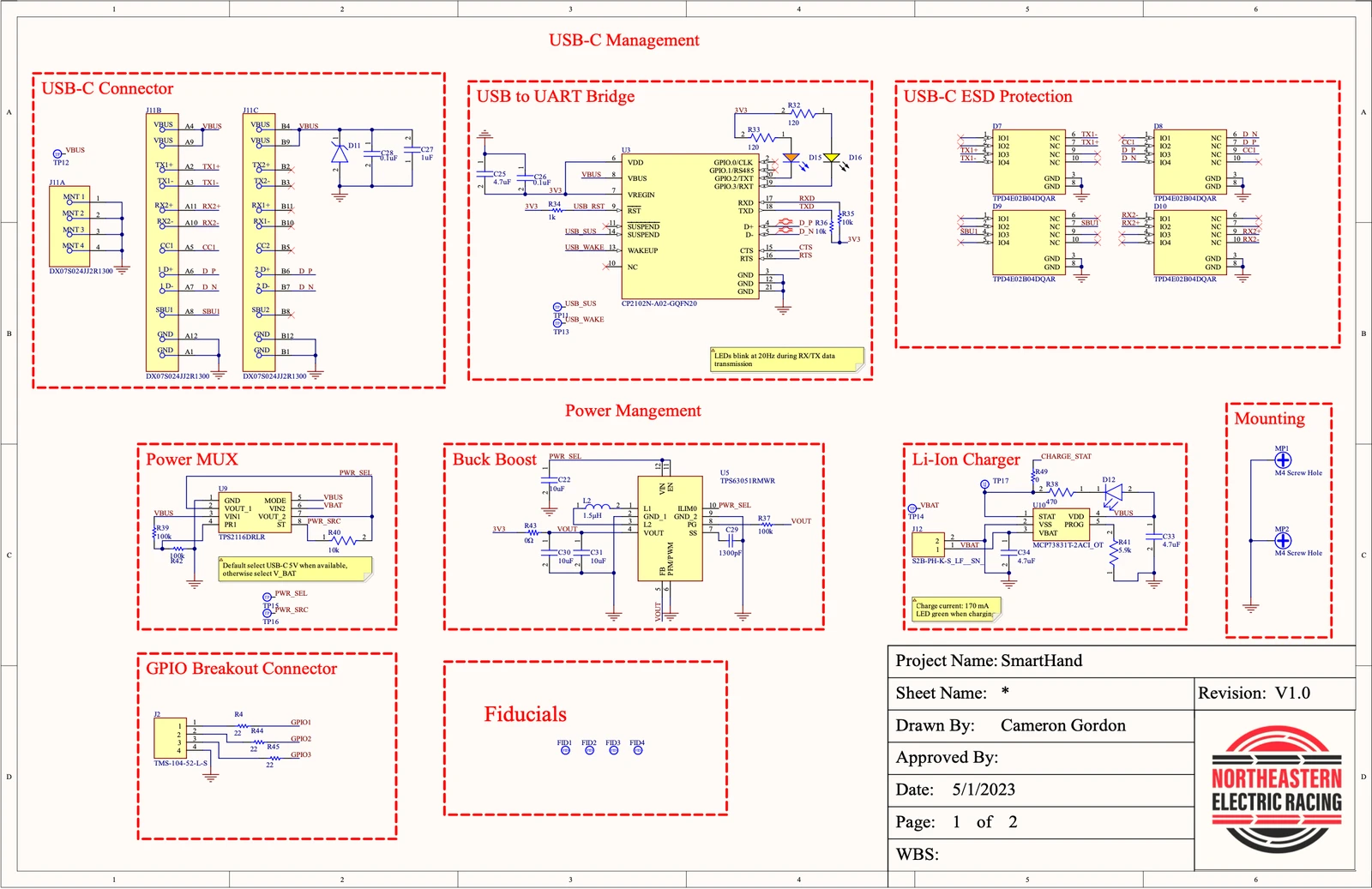Click test point TP14 for VBAT
The image size is (1372, 889).
(x=912, y=509)
